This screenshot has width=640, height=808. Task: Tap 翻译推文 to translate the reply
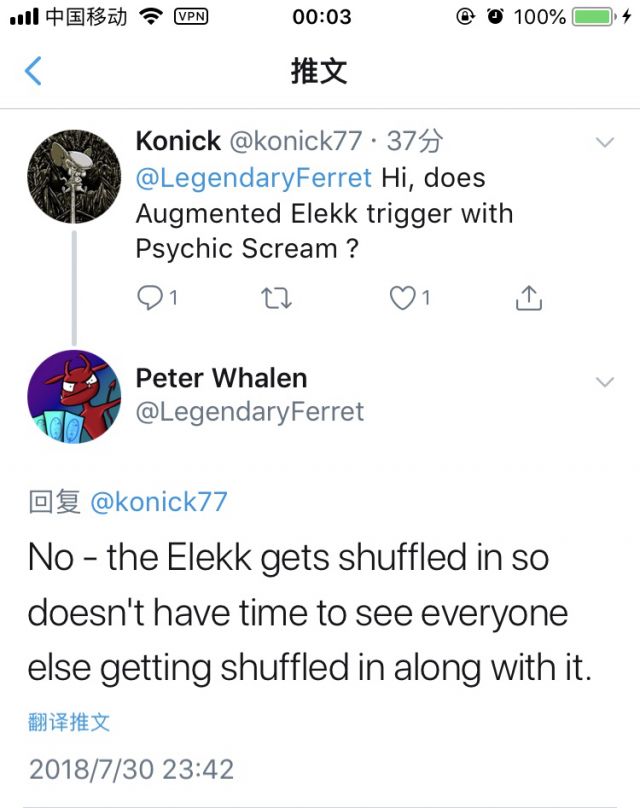(69, 722)
